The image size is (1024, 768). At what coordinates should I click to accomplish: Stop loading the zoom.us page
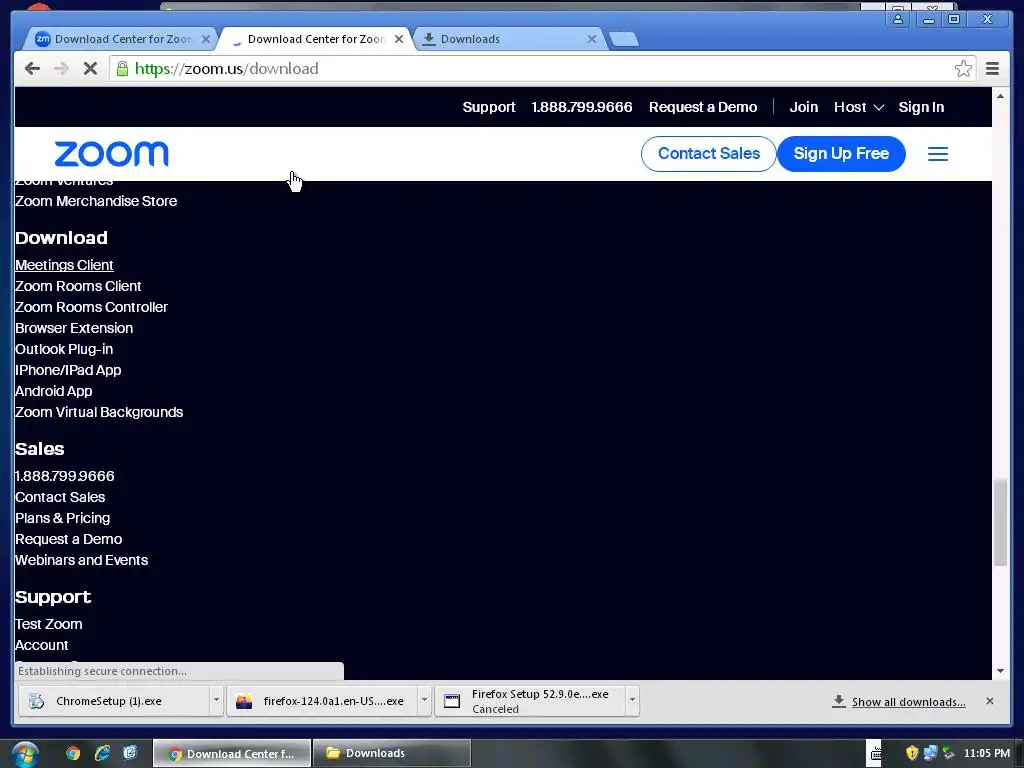pyautogui.click(x=90, y=69)
